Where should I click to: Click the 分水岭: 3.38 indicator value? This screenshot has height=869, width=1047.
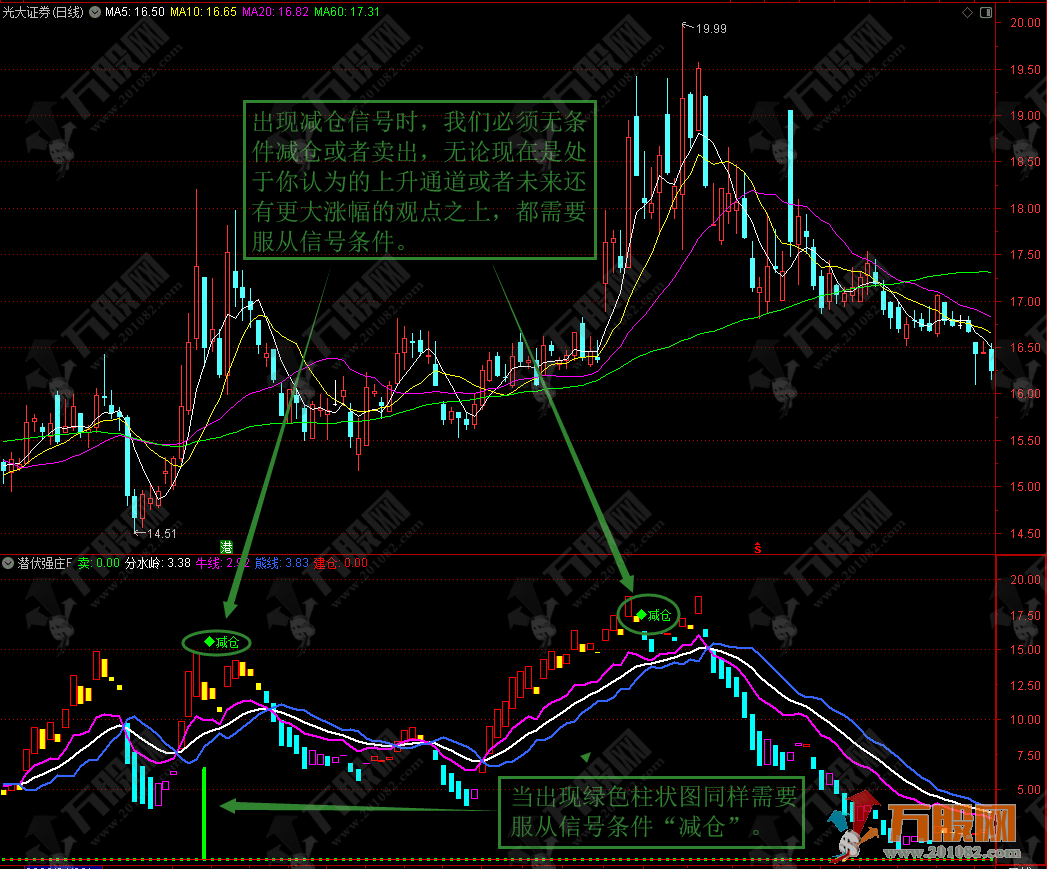[x=158, y=563]
